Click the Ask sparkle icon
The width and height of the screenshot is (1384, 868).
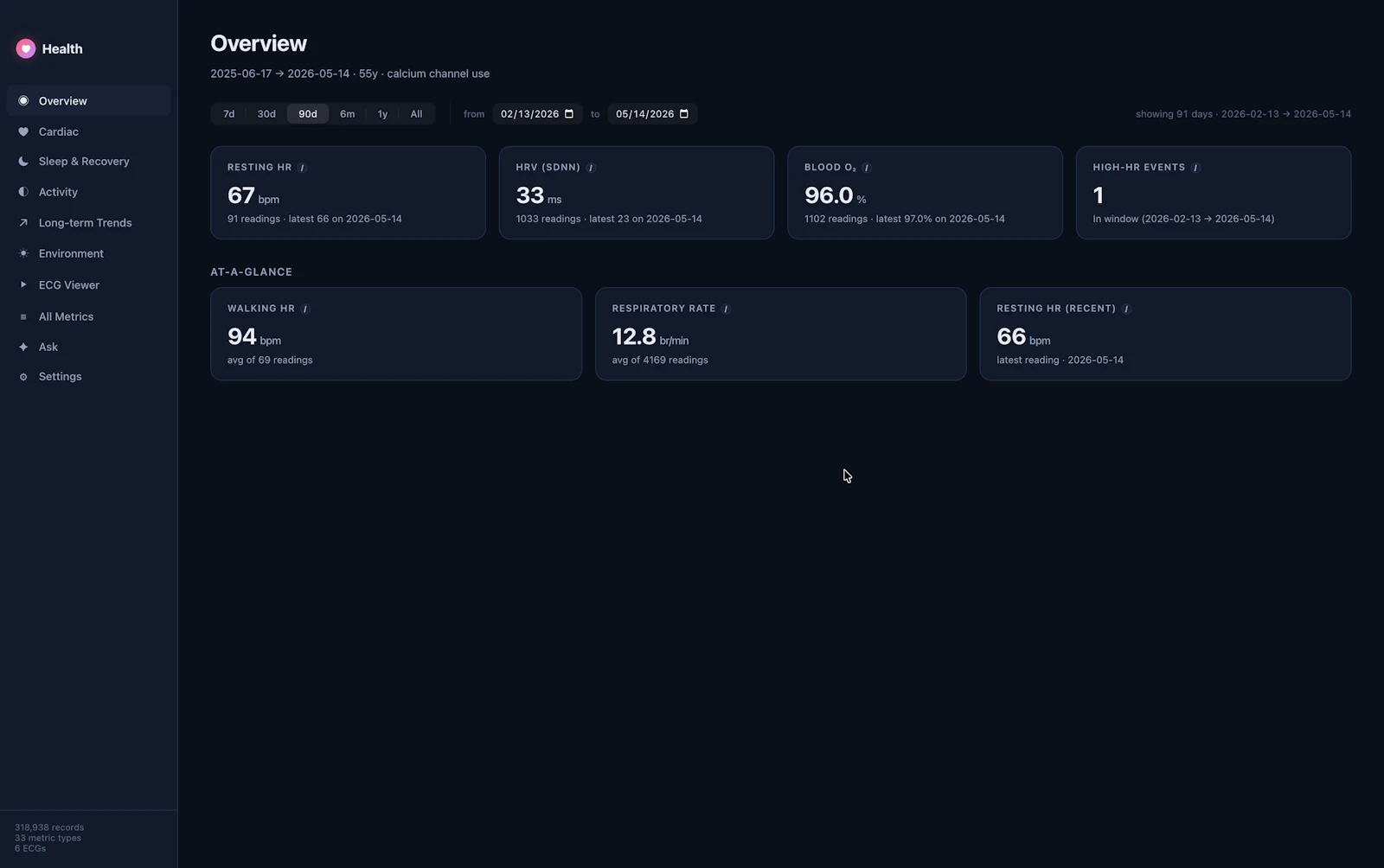tap(23, 347)
